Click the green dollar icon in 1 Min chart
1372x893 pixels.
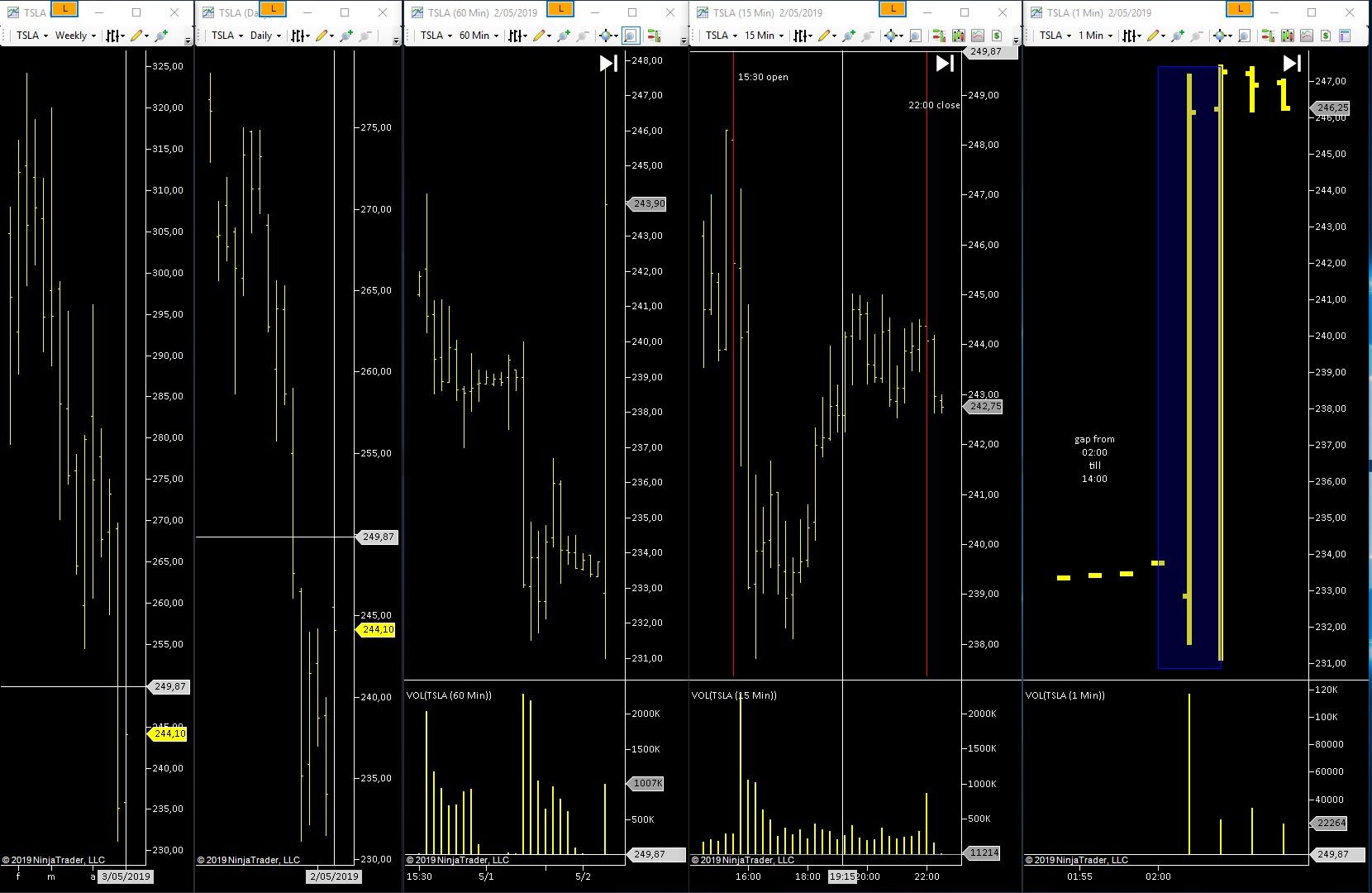1326,36
